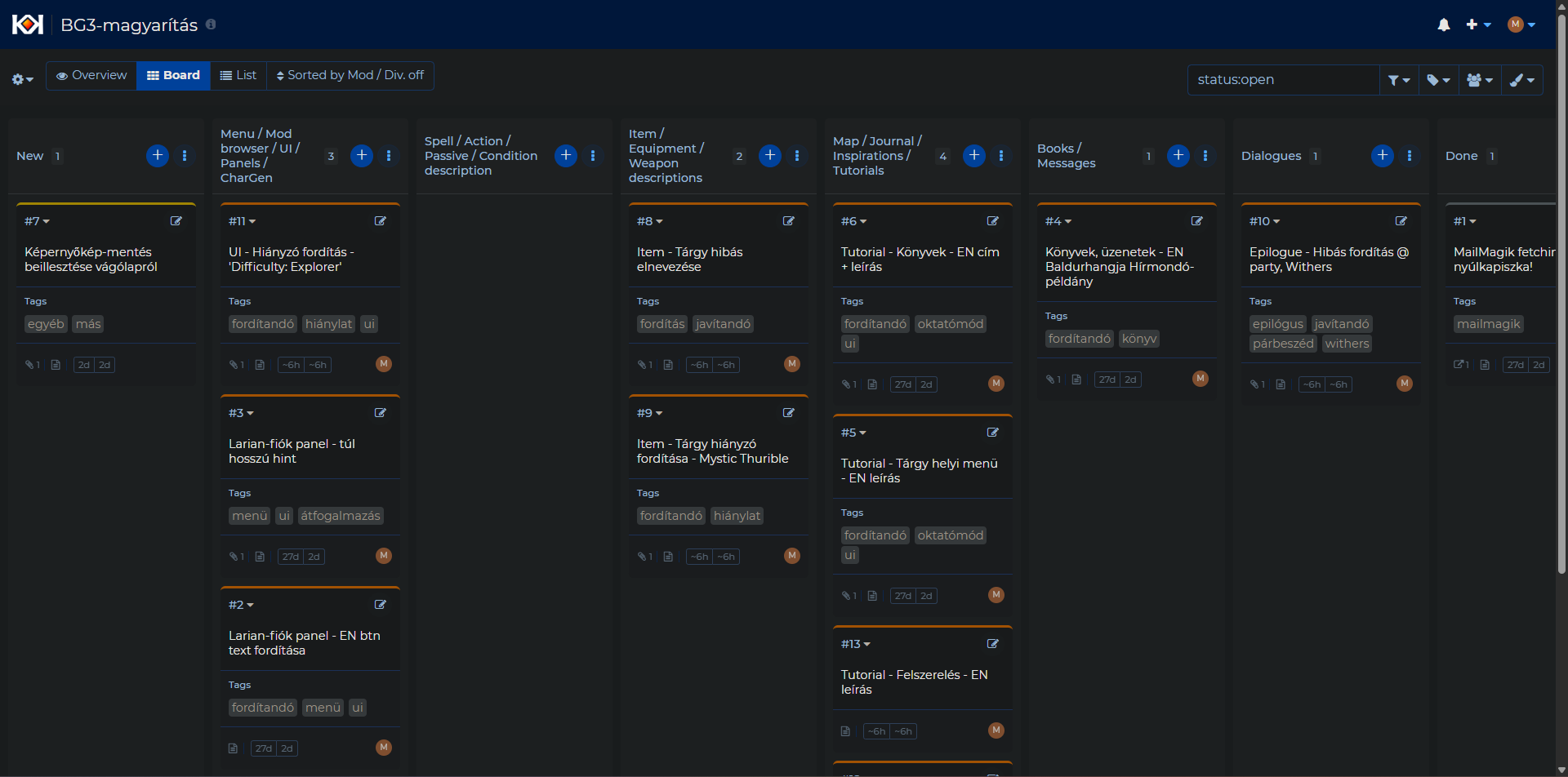The image size is (1568, 777).
Task: Edit task #3 via its edit icon
Action: 381,413
